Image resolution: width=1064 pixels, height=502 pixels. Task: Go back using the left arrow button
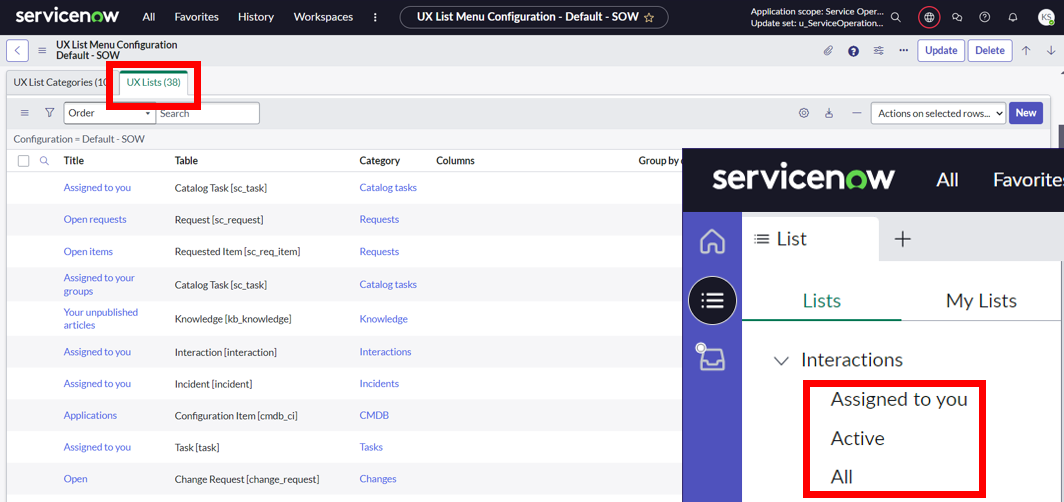click(17, 50)
